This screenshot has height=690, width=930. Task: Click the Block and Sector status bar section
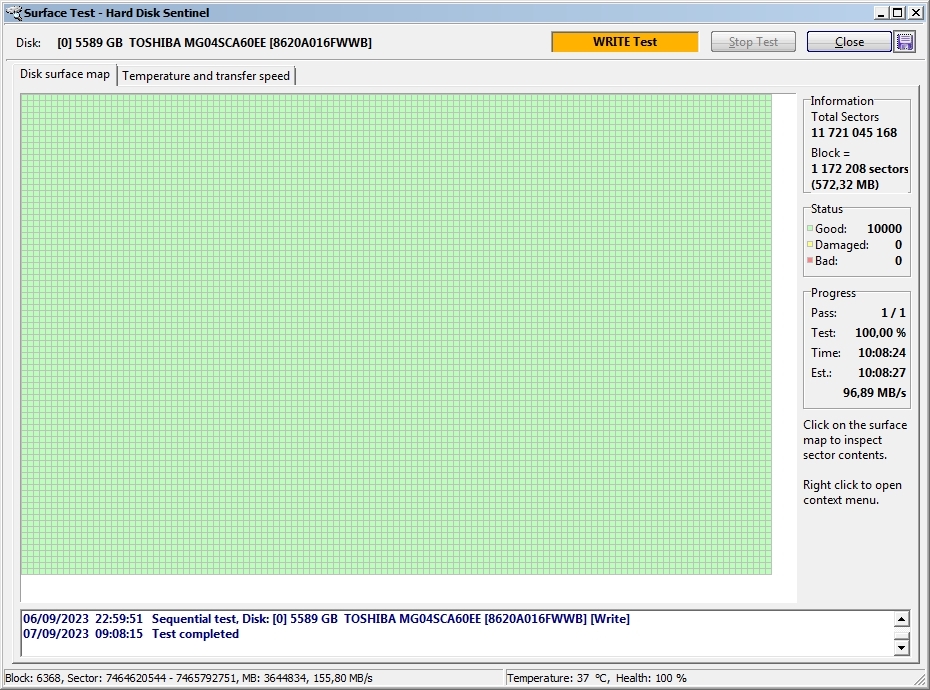189,678
